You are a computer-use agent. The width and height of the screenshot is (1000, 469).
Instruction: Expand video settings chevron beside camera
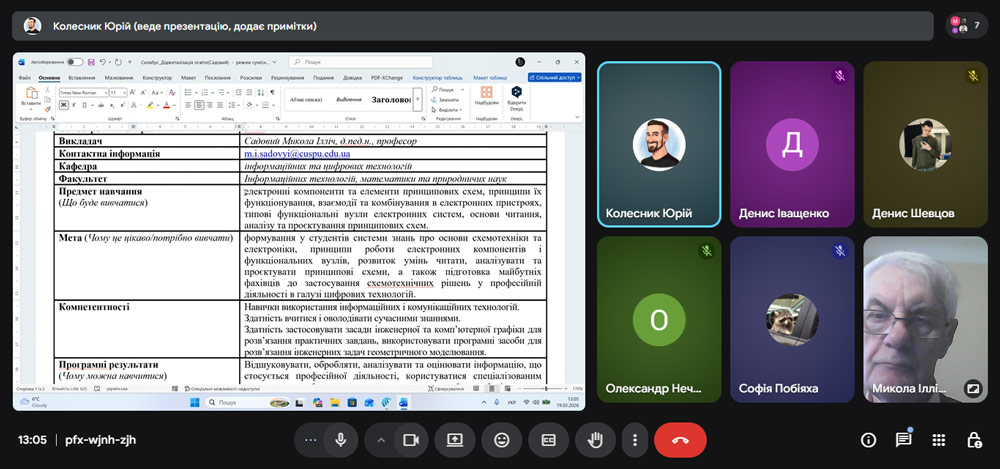381,439
